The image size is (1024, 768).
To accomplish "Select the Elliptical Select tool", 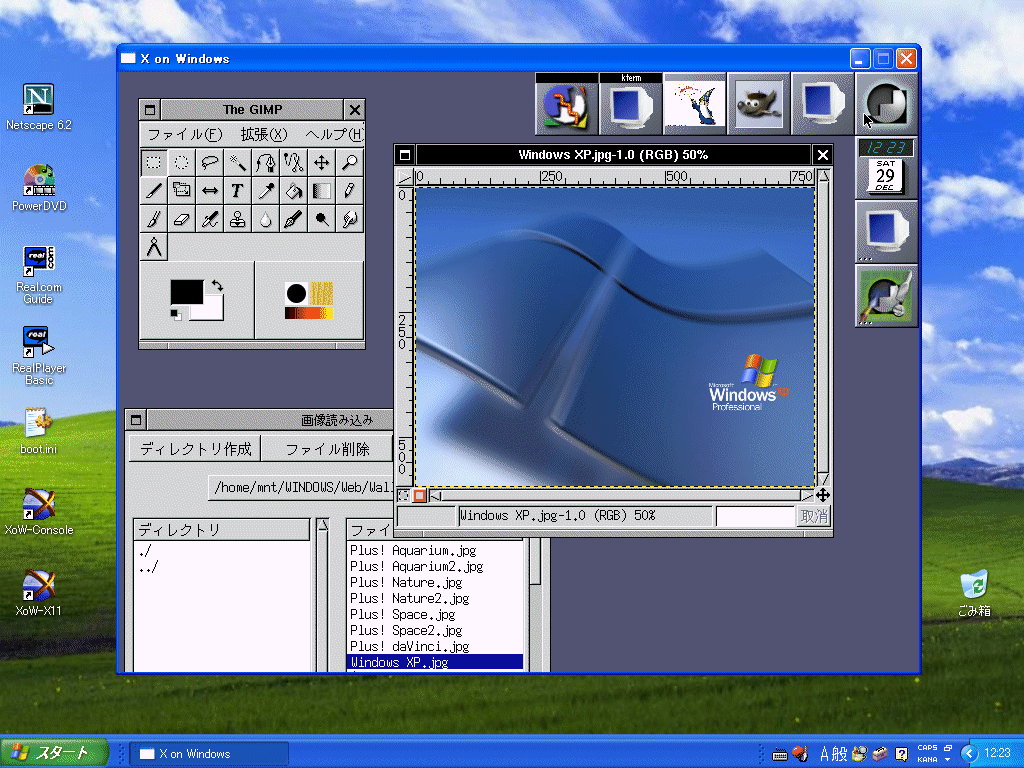I will click(x=182, y=162).
